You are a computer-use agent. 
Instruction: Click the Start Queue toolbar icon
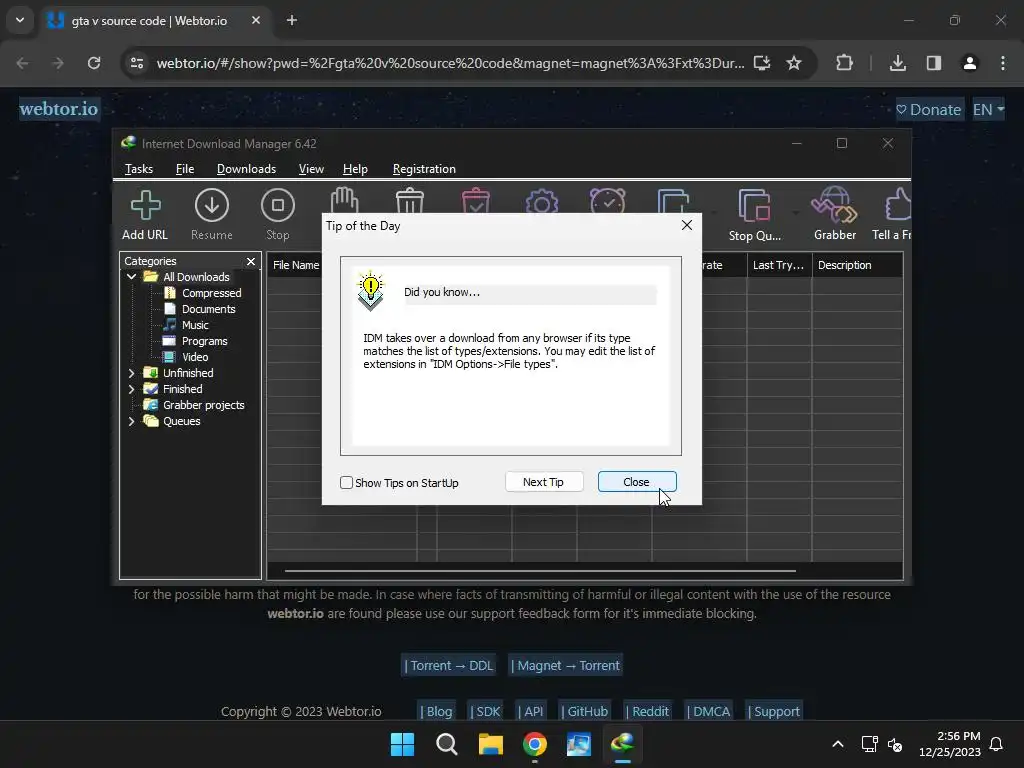[673, 201]
